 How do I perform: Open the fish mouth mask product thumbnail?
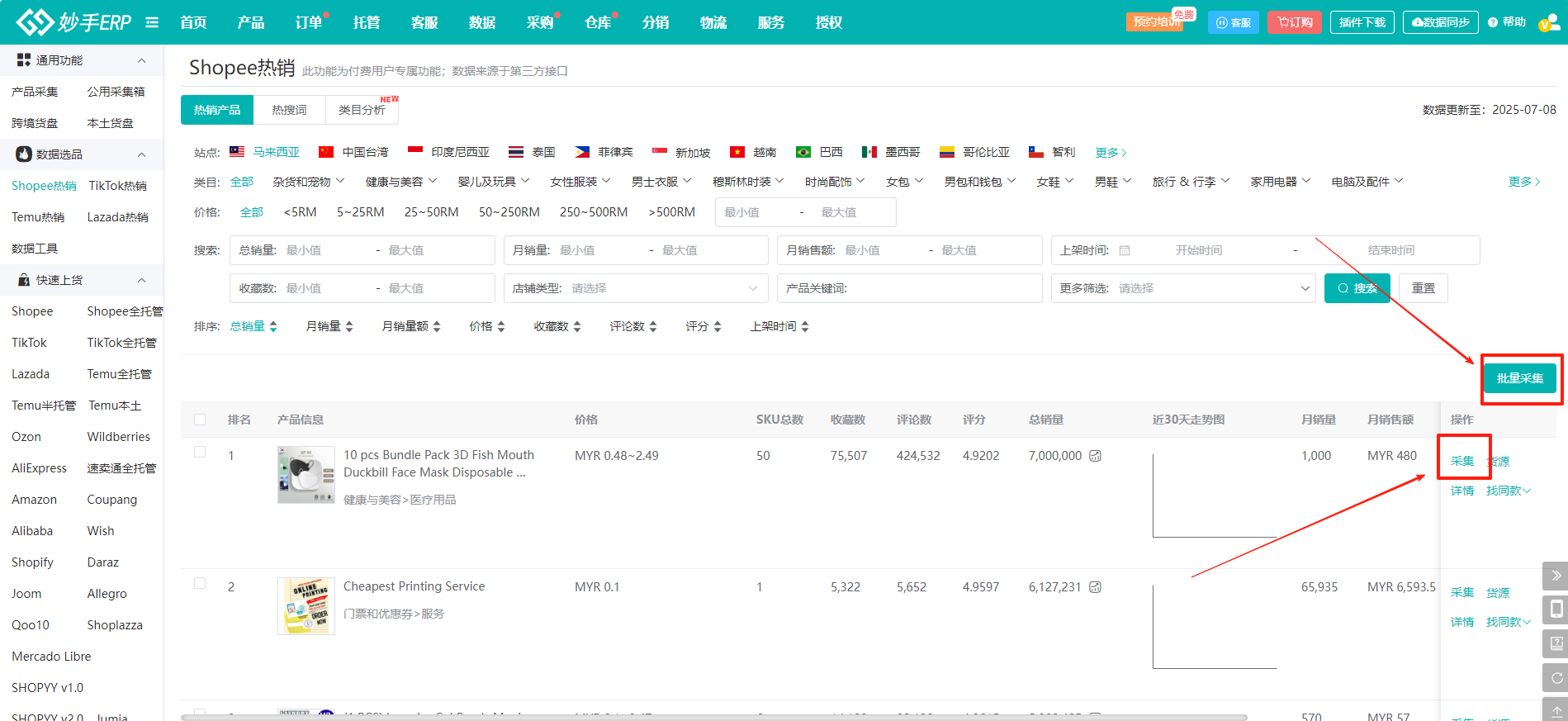point(306,475)
